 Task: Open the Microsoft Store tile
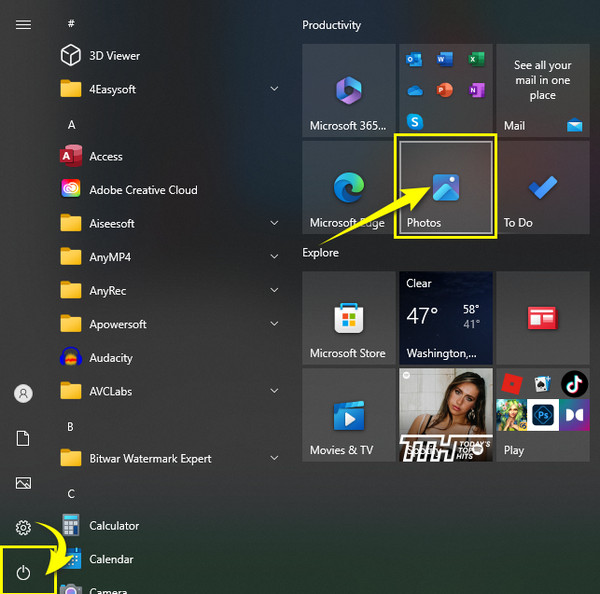pos(349,318)
